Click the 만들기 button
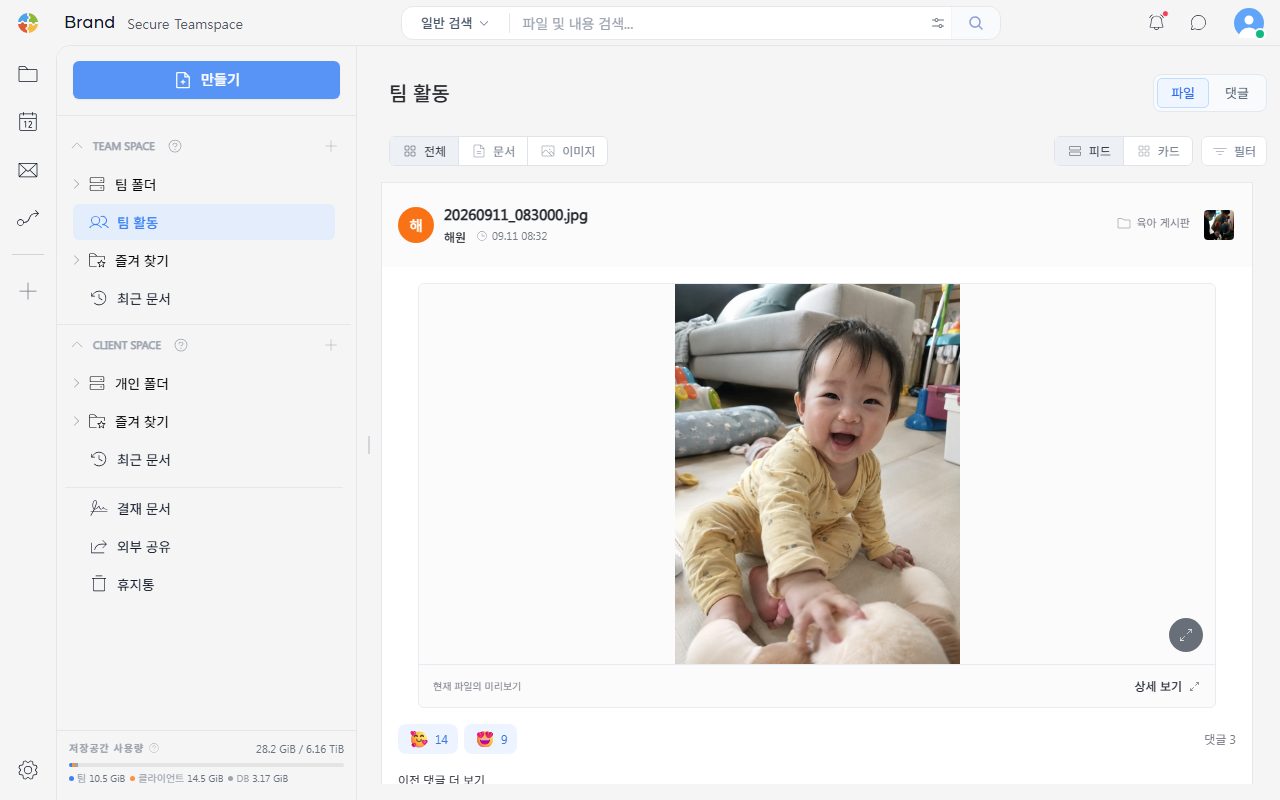Screen dimensions: 1280x800 [x=206, y=80]
